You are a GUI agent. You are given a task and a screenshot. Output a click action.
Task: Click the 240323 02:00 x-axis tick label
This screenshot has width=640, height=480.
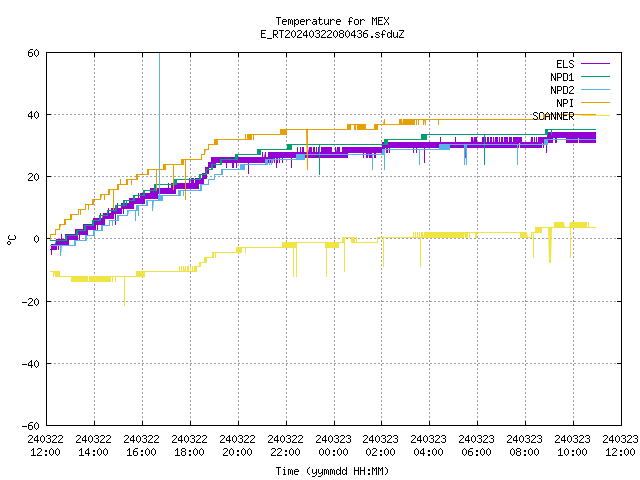point(380,446)
